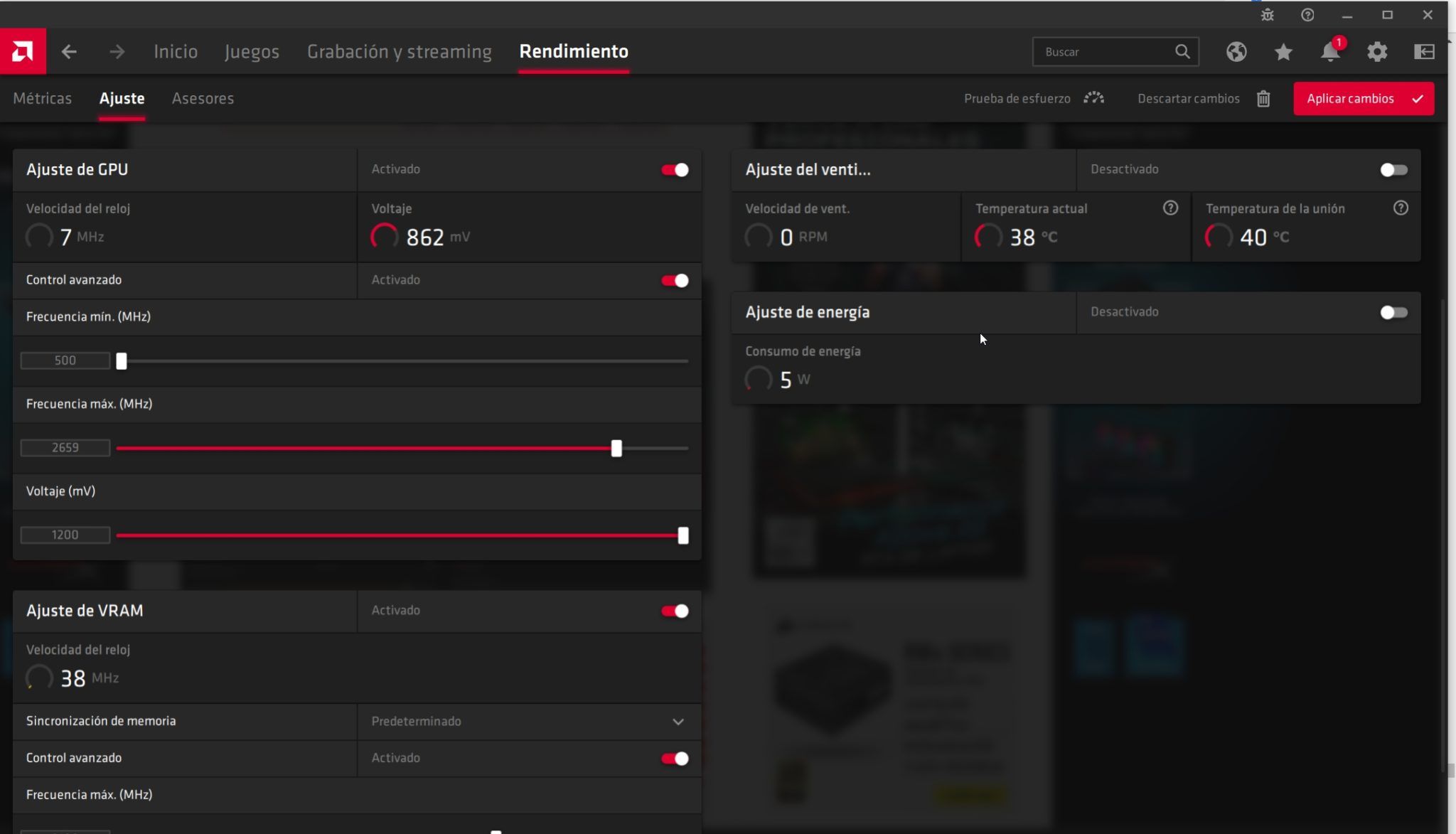Viewport: 1456px width, 834px height.
Task: Open favorites with the star icon
Action: pyautogui.click(x=1283, y=51)
